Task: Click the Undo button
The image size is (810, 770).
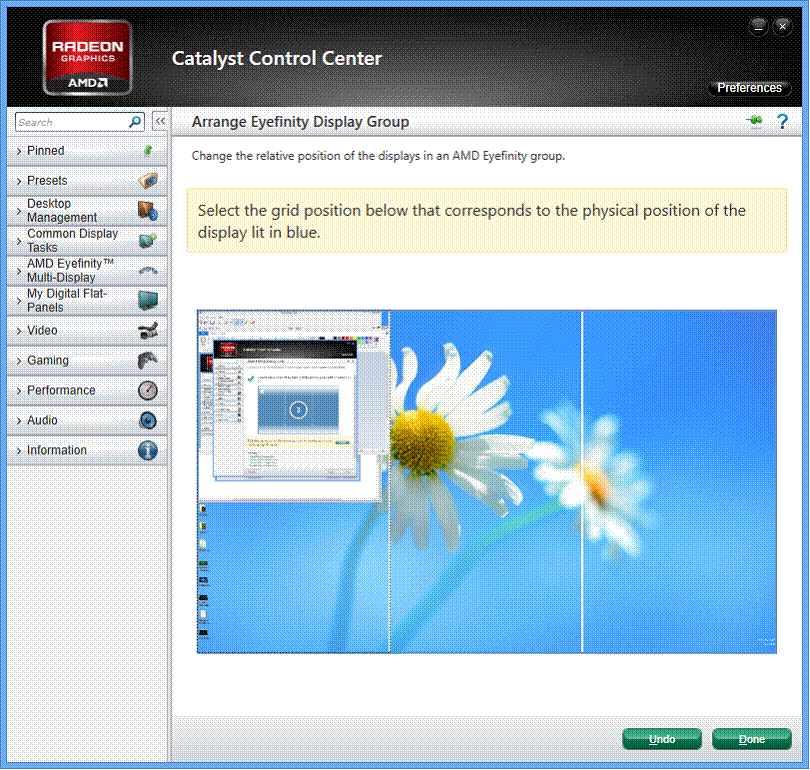Action: pos(662,739)
